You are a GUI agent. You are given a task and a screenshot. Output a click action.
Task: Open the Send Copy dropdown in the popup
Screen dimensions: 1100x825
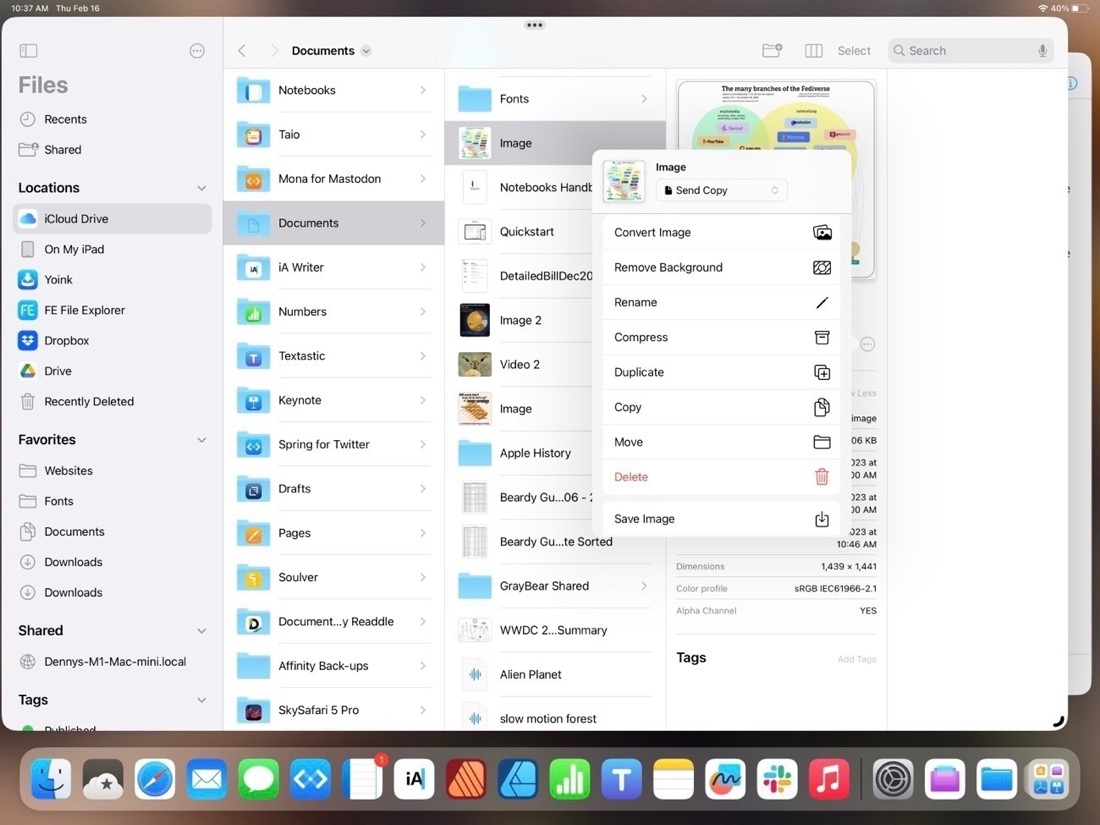[721, 190]
